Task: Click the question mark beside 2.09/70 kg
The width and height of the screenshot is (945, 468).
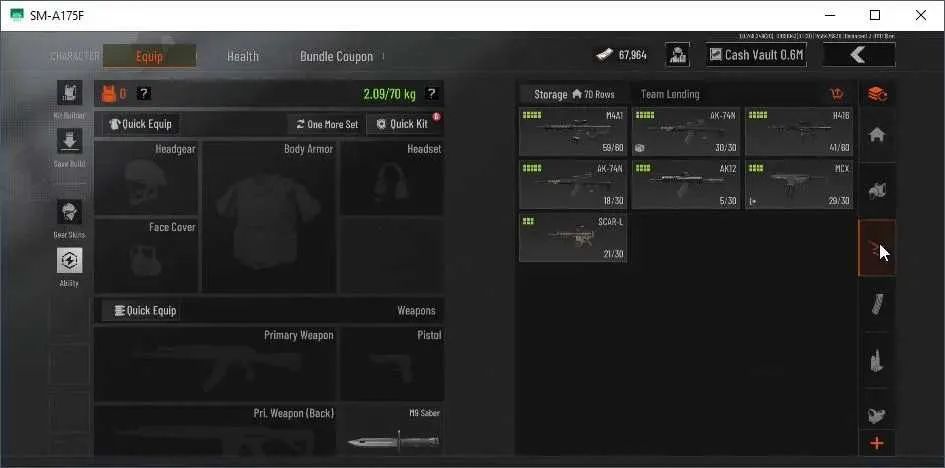Action: point(431,93)
